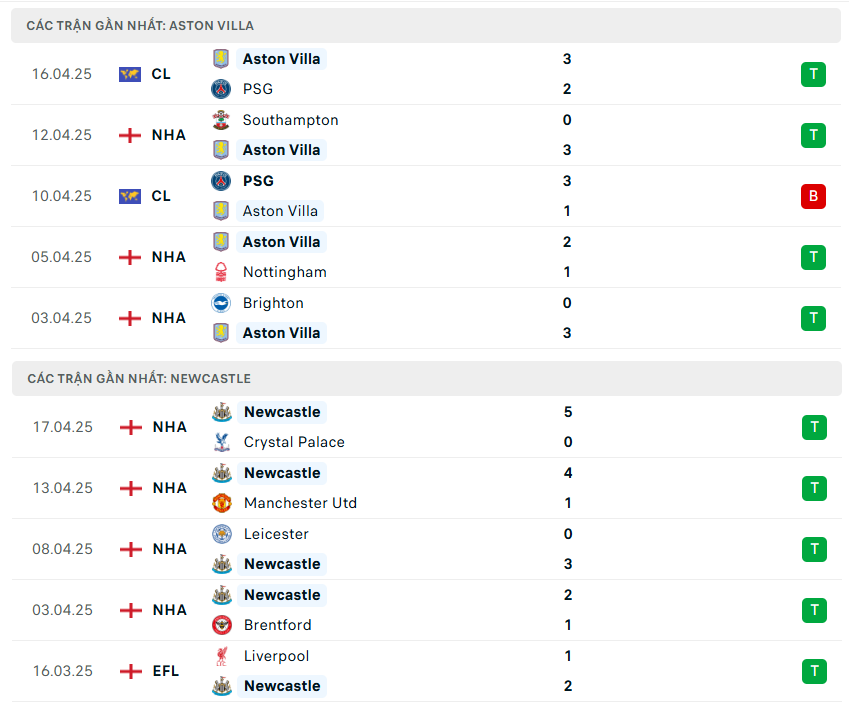Click the Liverpool club crest
This screenshot has width=851, height=713.
click(x=222, y=656)
